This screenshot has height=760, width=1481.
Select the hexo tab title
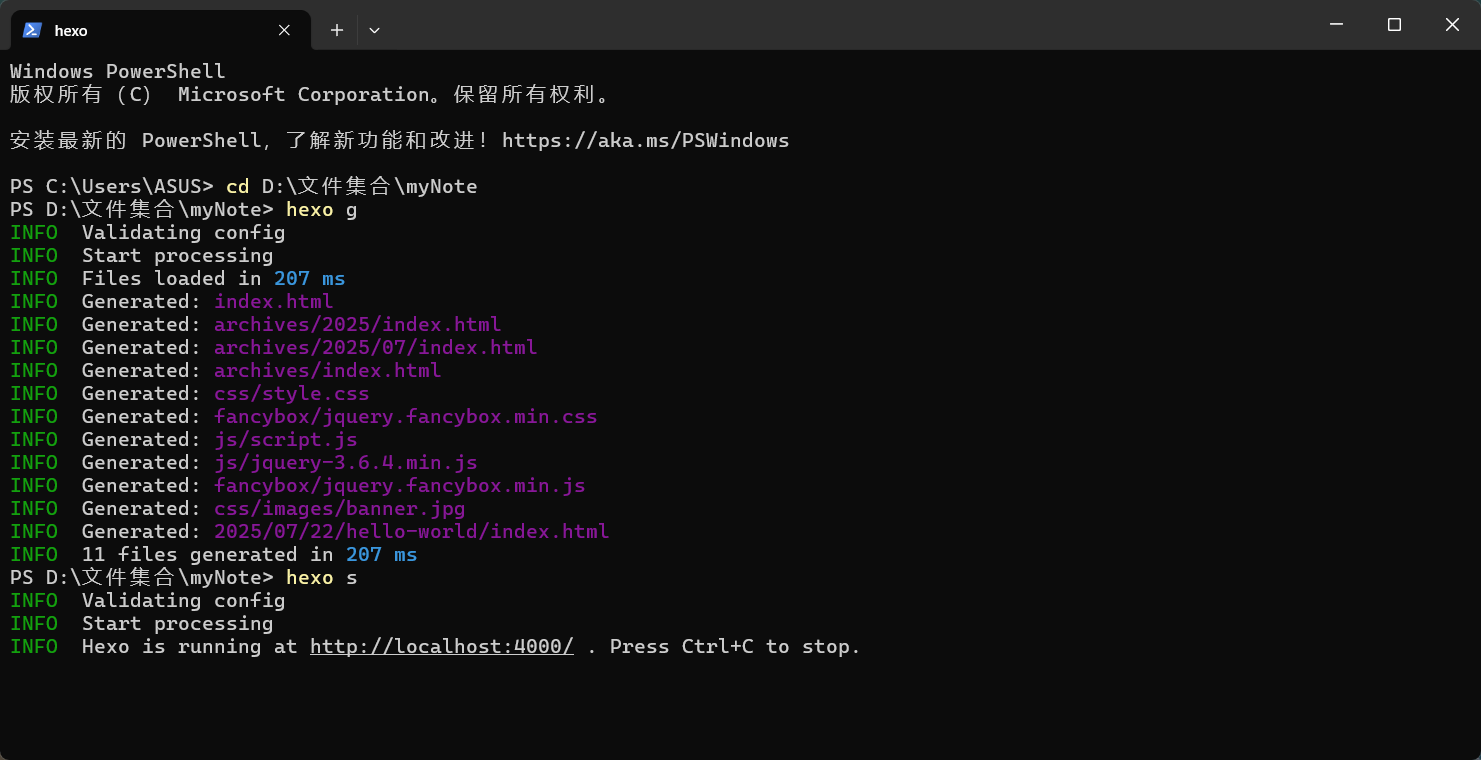(71, 31)
